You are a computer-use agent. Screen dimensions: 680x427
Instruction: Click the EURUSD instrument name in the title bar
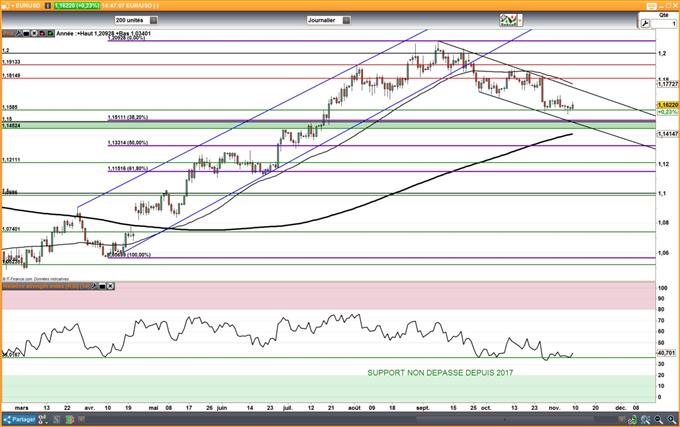[27, 6]
